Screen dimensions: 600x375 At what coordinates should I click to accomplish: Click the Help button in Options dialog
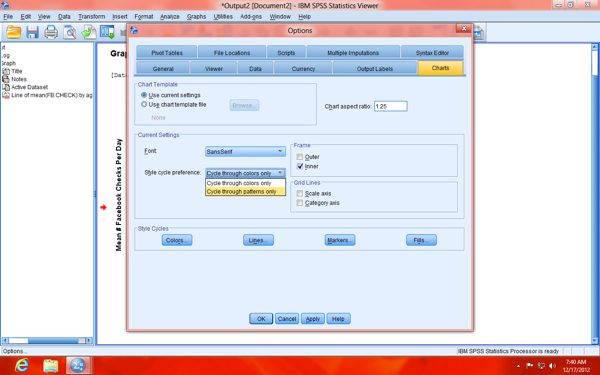click(338, 319)
